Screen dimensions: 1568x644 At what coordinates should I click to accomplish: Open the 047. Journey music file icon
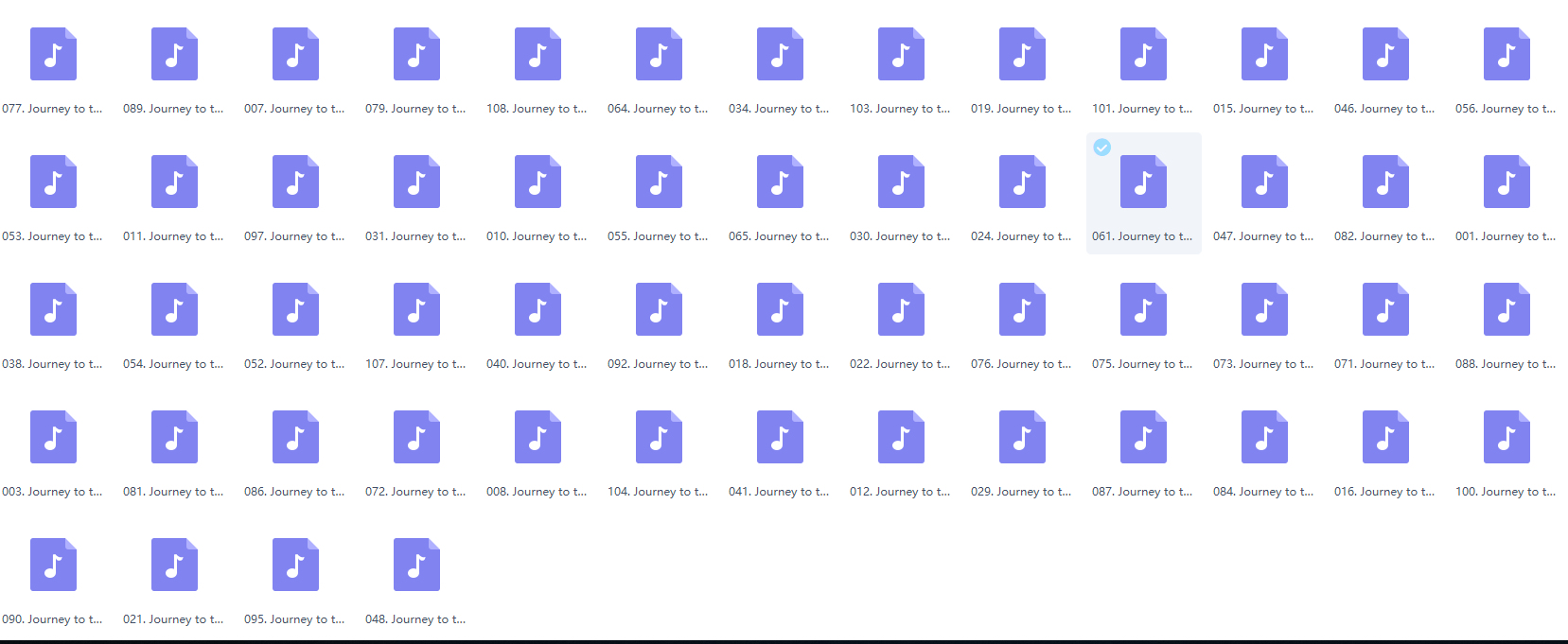click(x=1264, y=182)
